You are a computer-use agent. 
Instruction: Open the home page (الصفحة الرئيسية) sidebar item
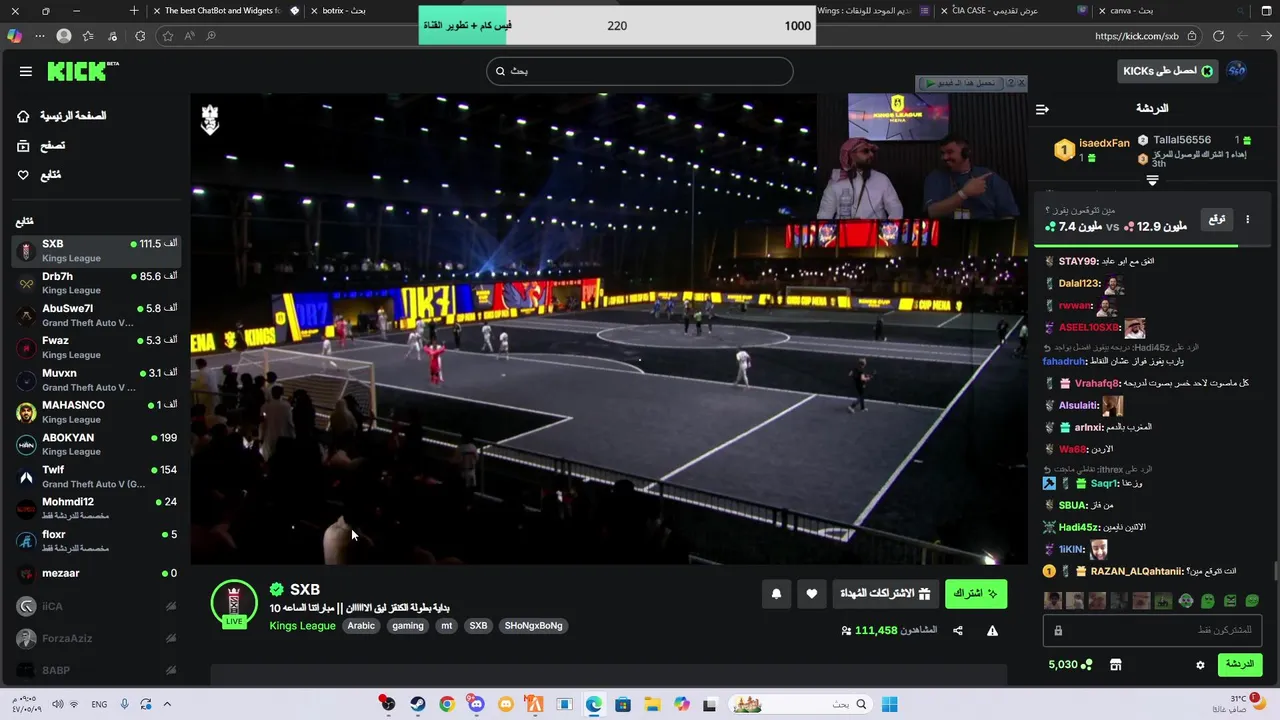tap(61, 116)
